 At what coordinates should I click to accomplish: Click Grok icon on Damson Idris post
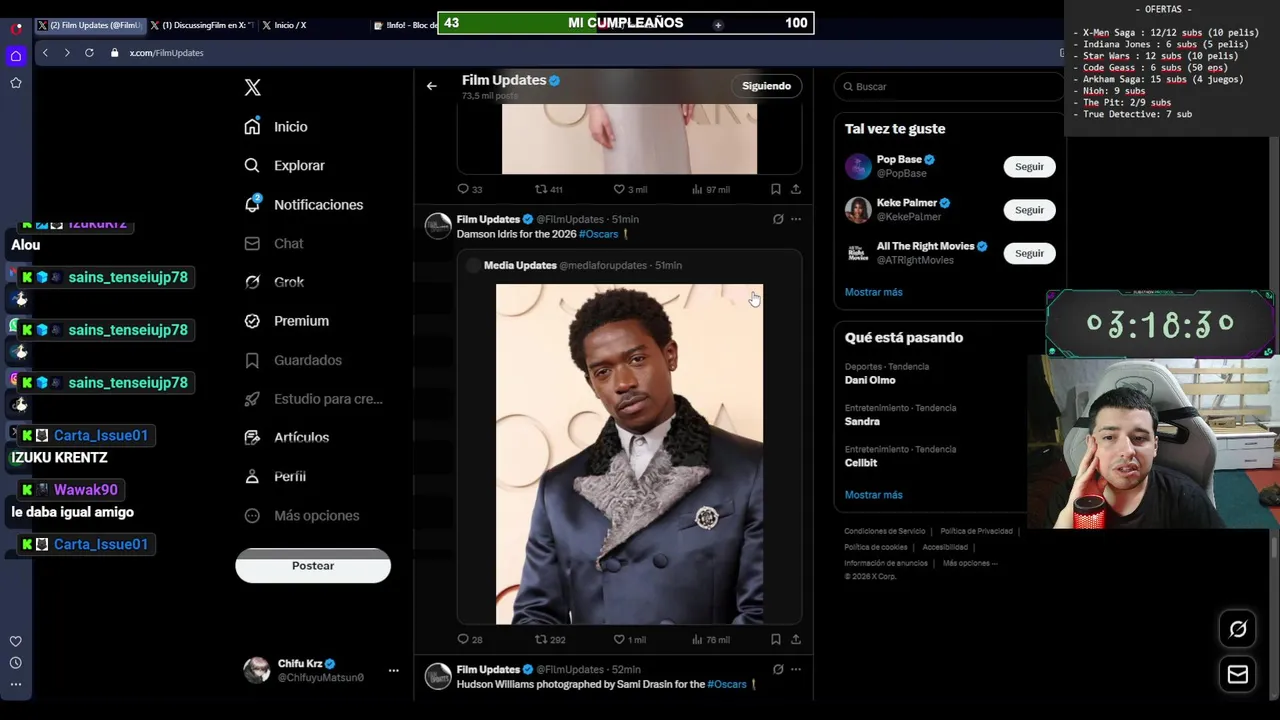[x=778, y=219]
